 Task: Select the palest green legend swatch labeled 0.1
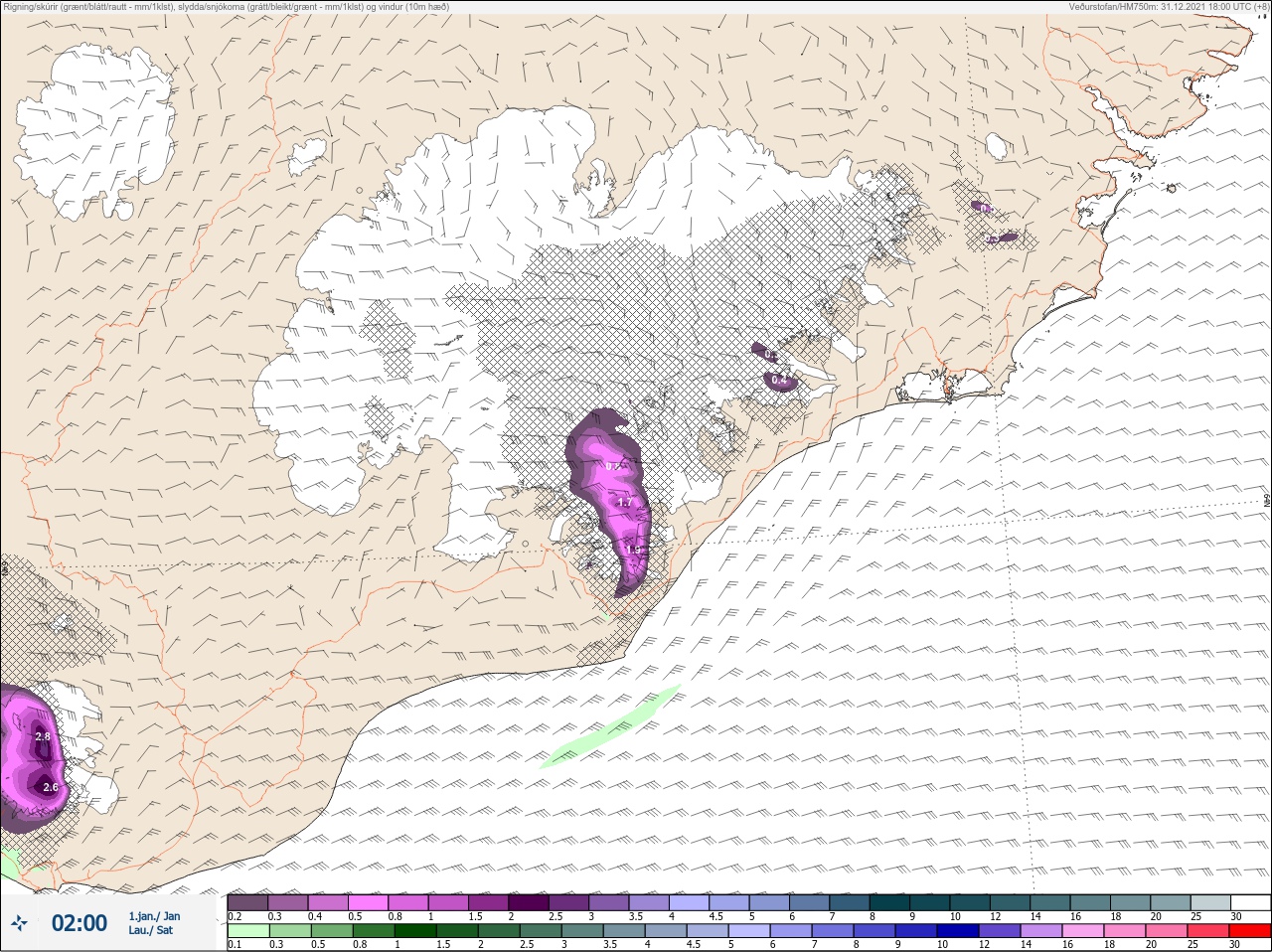(247, 931)
